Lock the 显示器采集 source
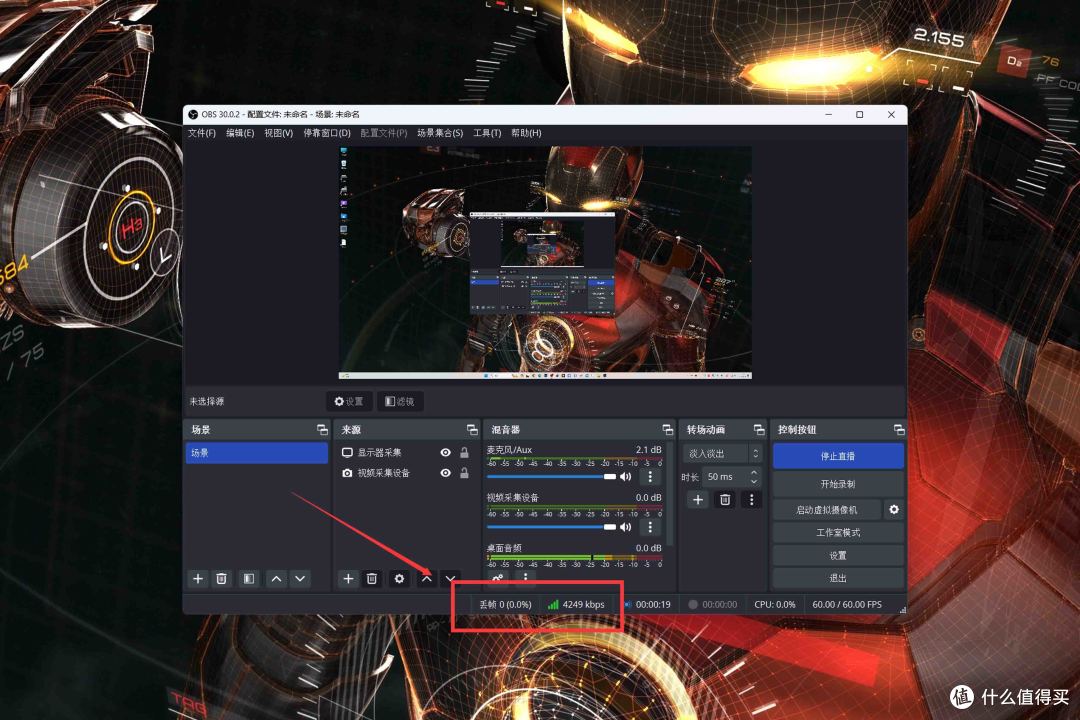Viewport: 1080px width, 720px height. pyautogui.click(x=464, y=453)
